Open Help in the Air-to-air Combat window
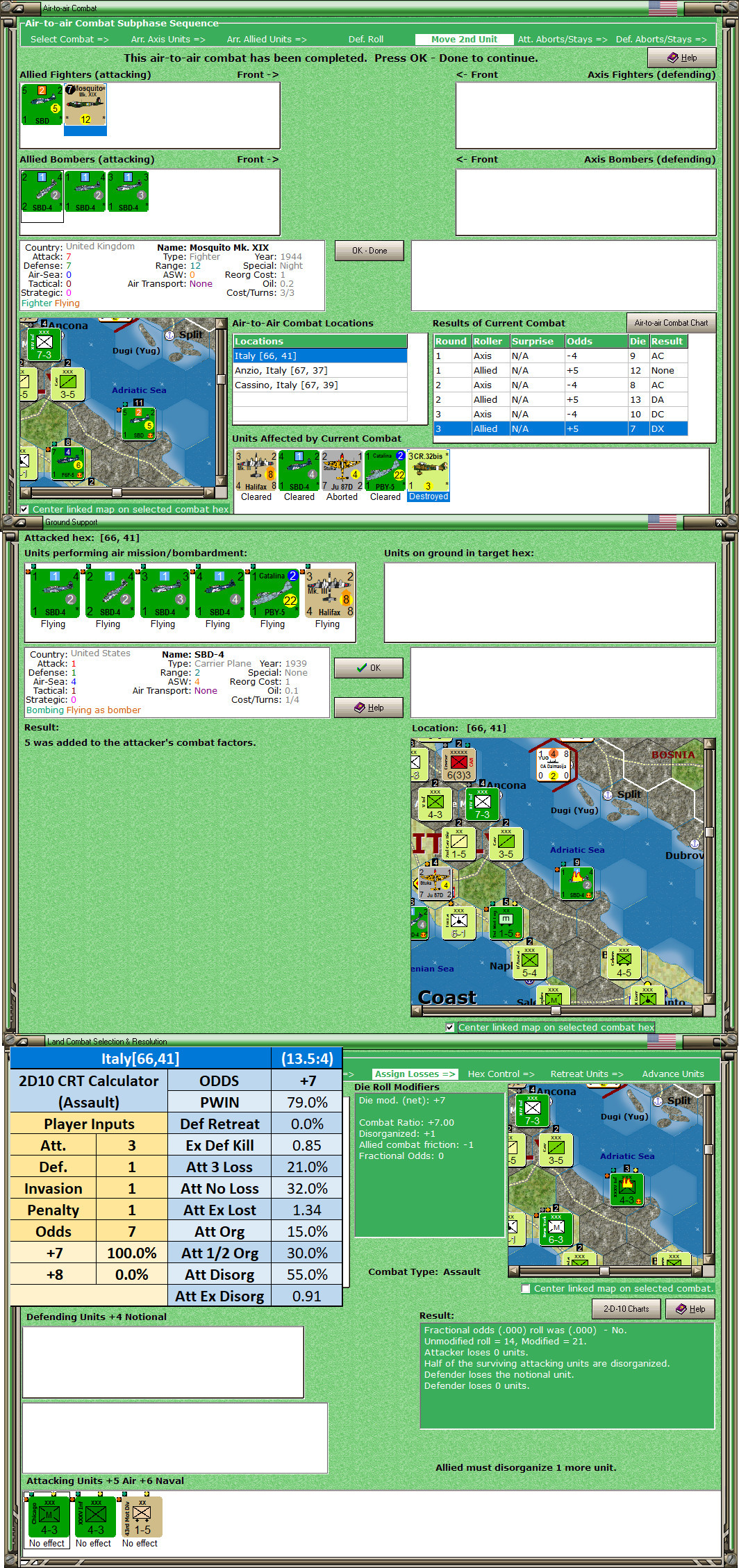The height and width of the screenshot is (1568, 739). tap(682, 58)
